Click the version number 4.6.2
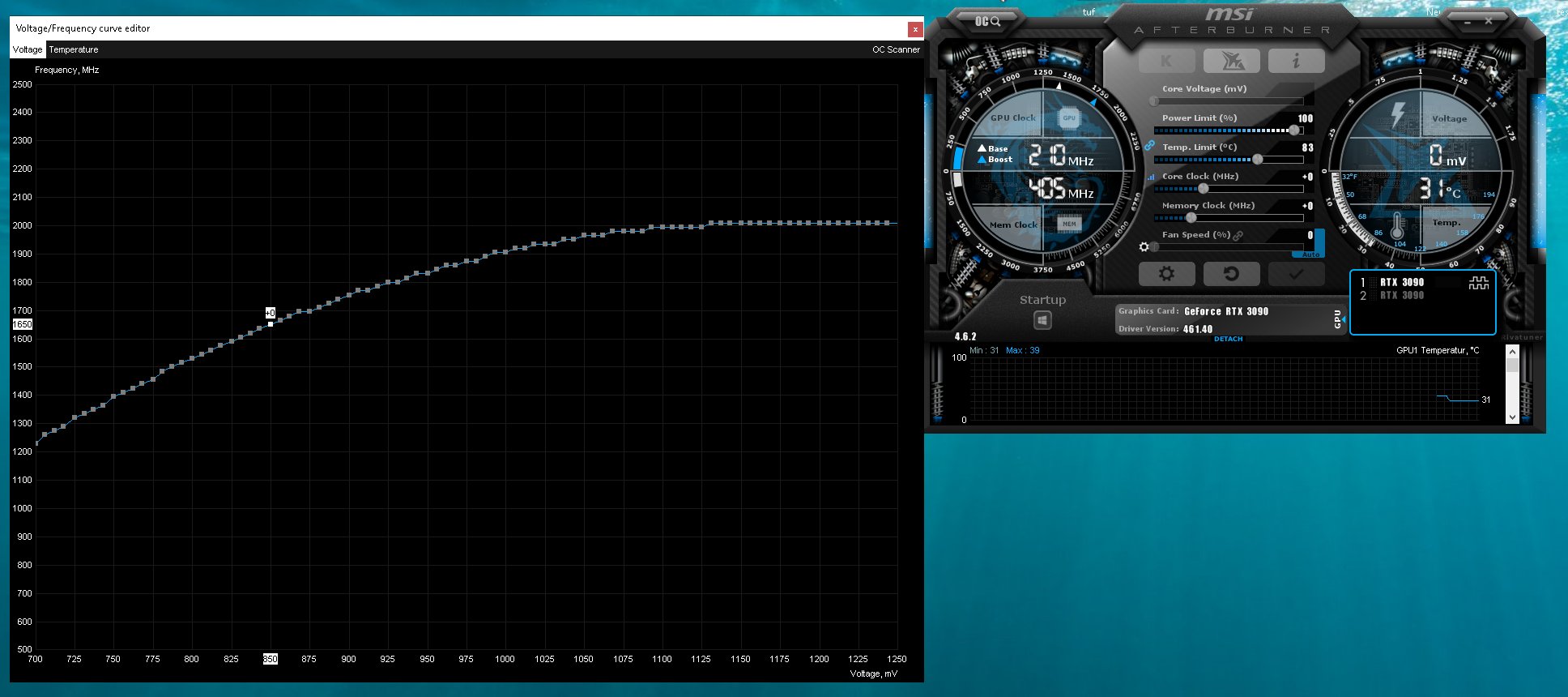 click(965, 336)
